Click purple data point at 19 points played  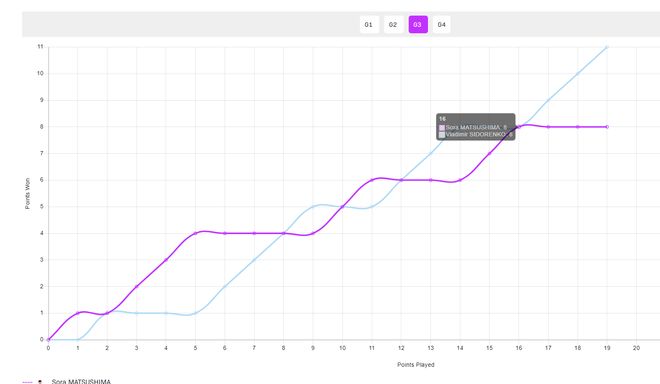tap(607, 127)
